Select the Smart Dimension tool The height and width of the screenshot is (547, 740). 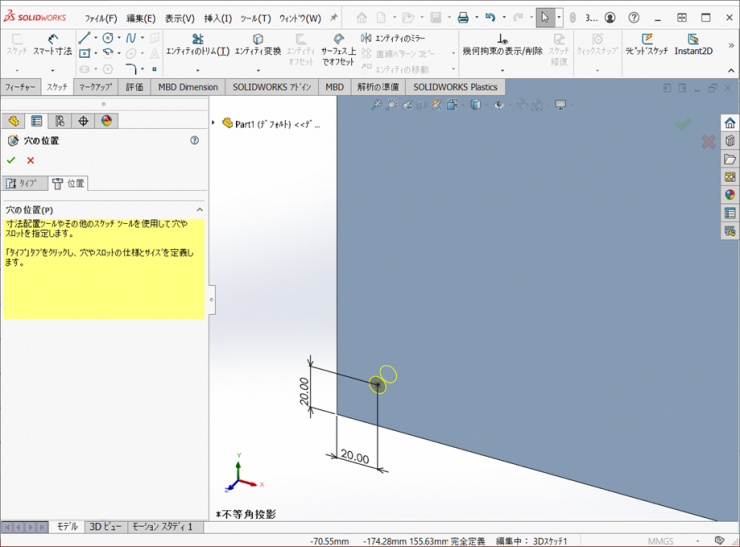[x=52, y=43]
